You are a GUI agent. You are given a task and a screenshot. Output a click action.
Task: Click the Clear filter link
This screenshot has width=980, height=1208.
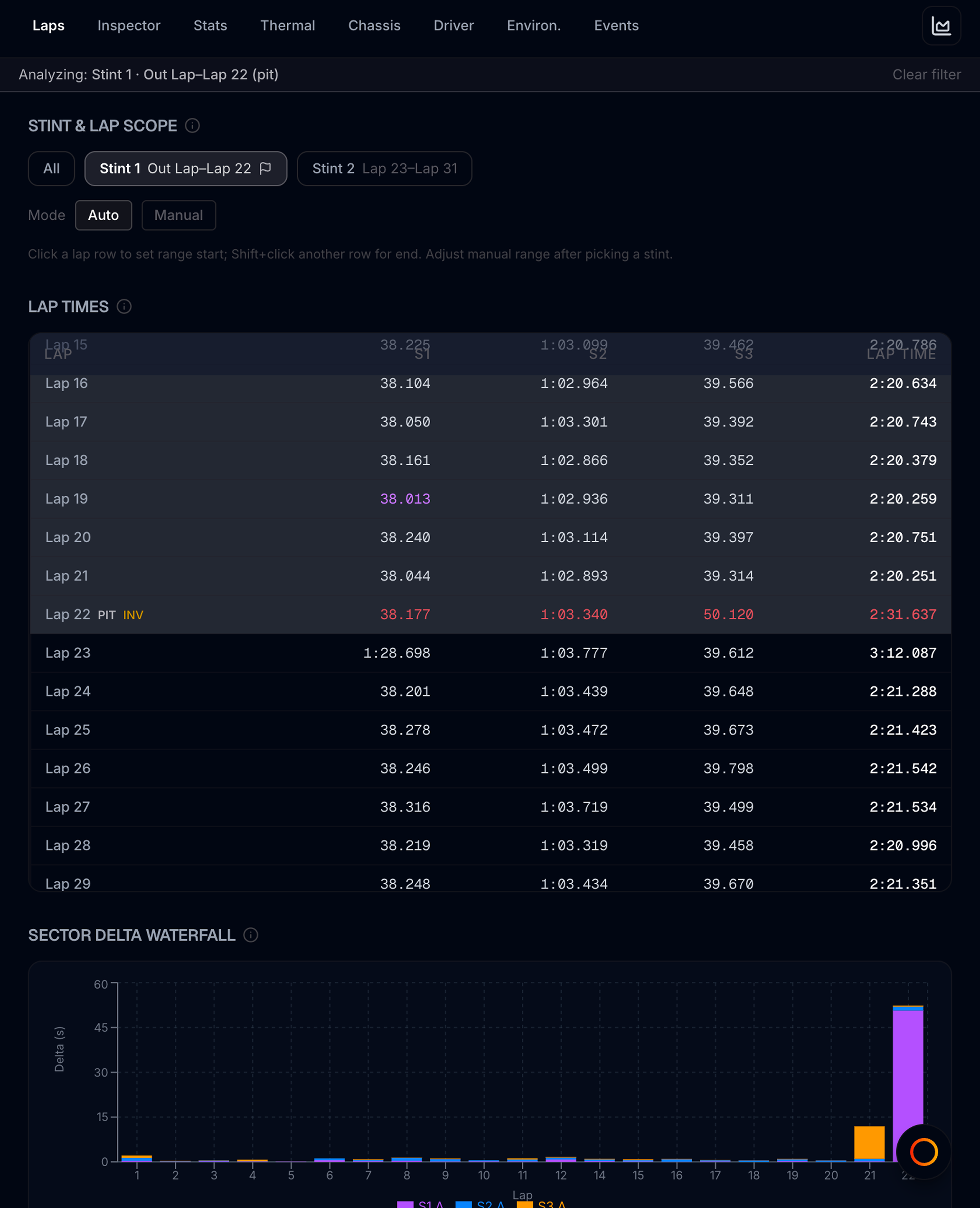coord(926,75)
